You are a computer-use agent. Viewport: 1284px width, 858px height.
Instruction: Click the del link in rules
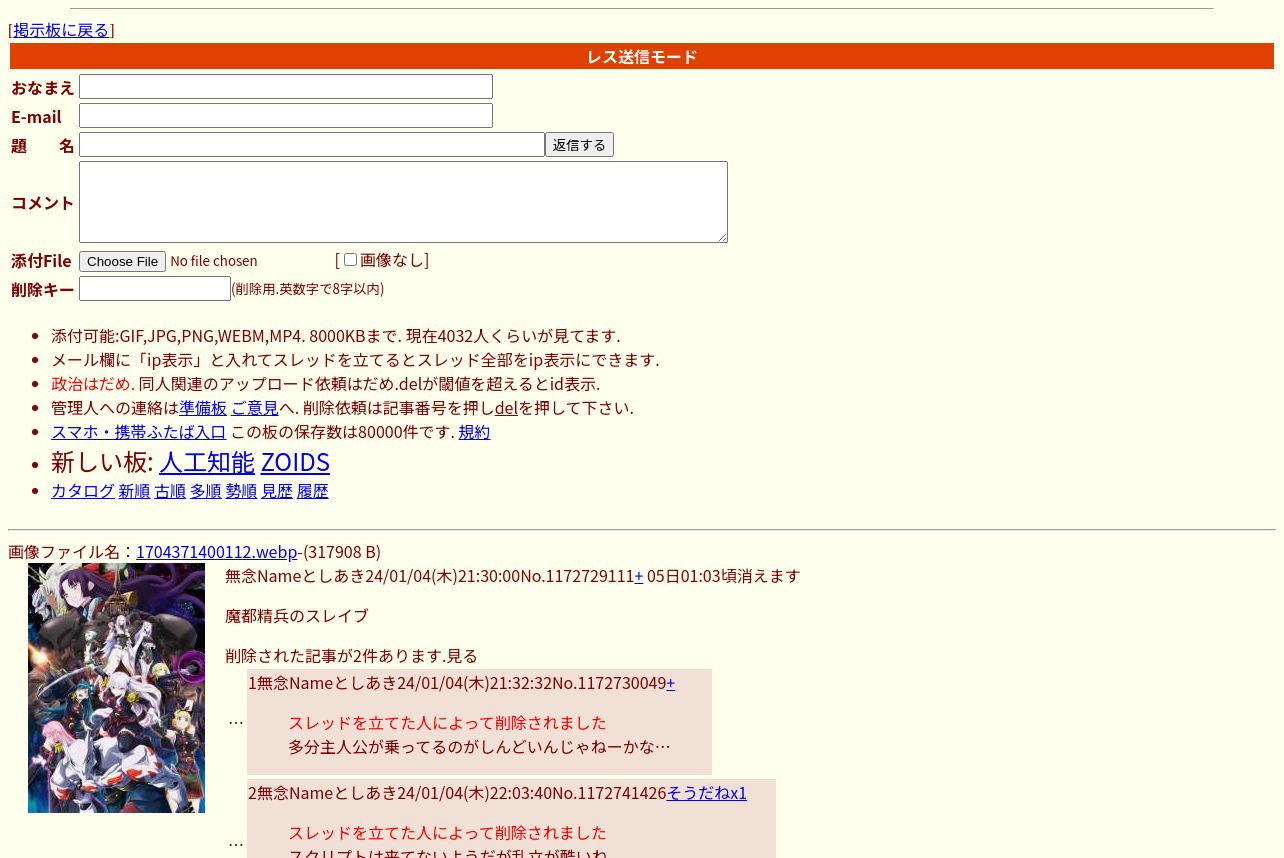[x=506, y=408]
